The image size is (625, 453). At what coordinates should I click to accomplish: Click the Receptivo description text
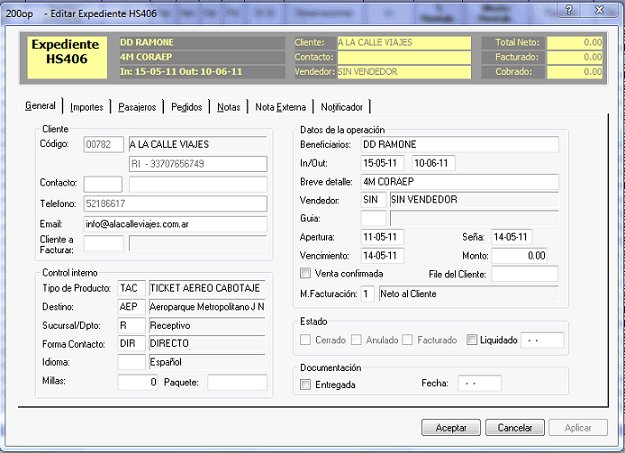point(207,325)
